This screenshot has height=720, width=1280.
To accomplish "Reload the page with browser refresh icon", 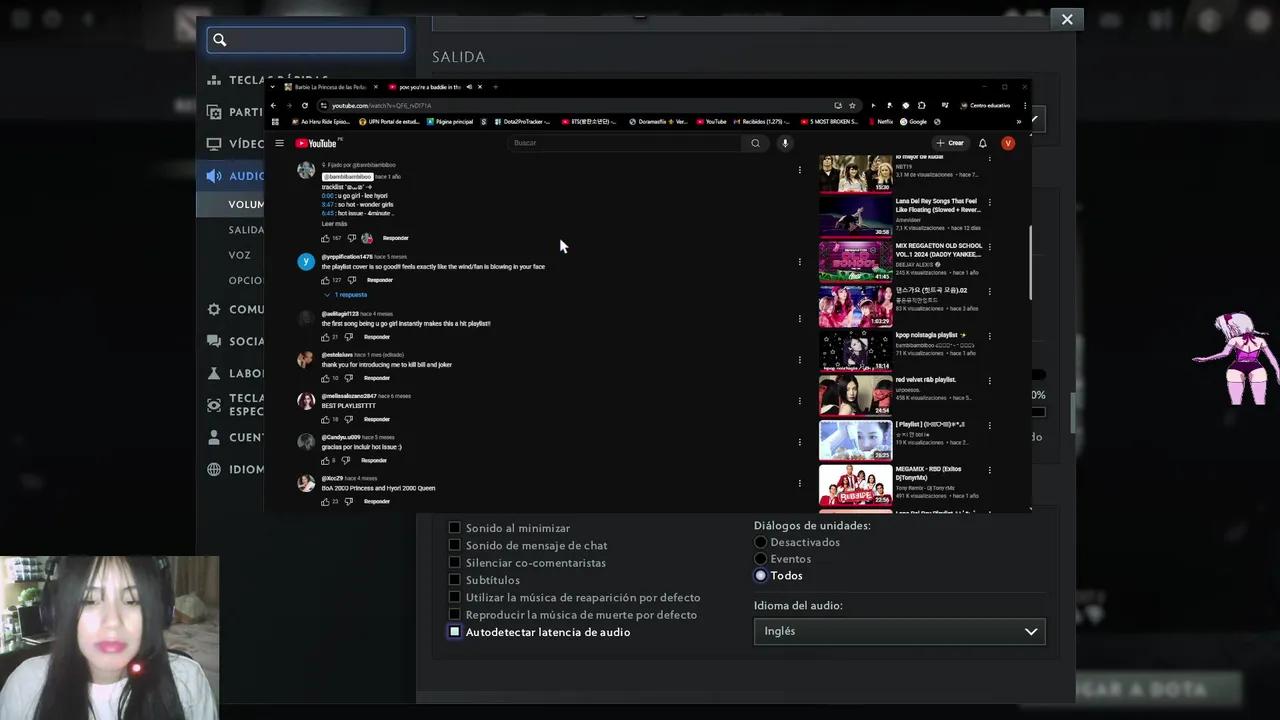I will (305, 105).
